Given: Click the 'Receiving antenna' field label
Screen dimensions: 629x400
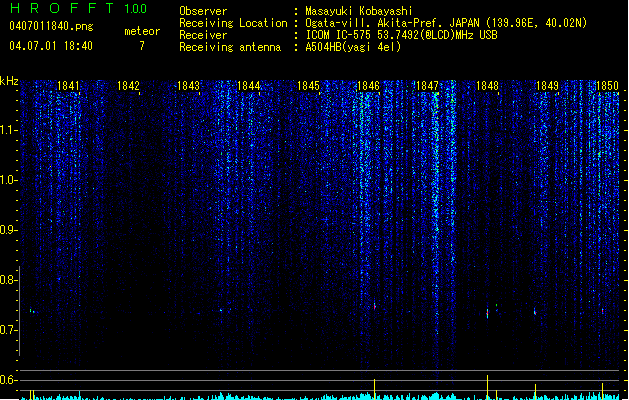Looking at the screenshot, I should point(230,47).
